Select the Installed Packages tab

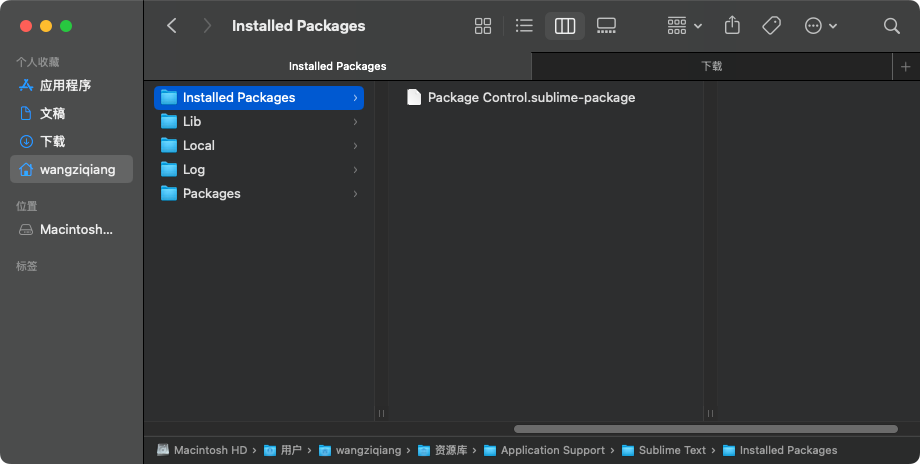pos(337,66)
